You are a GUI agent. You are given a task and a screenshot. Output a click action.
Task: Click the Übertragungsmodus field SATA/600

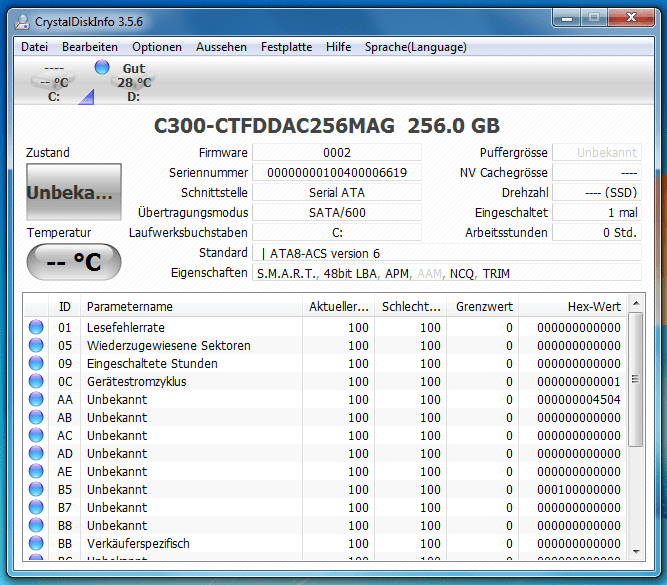[337, 212]
